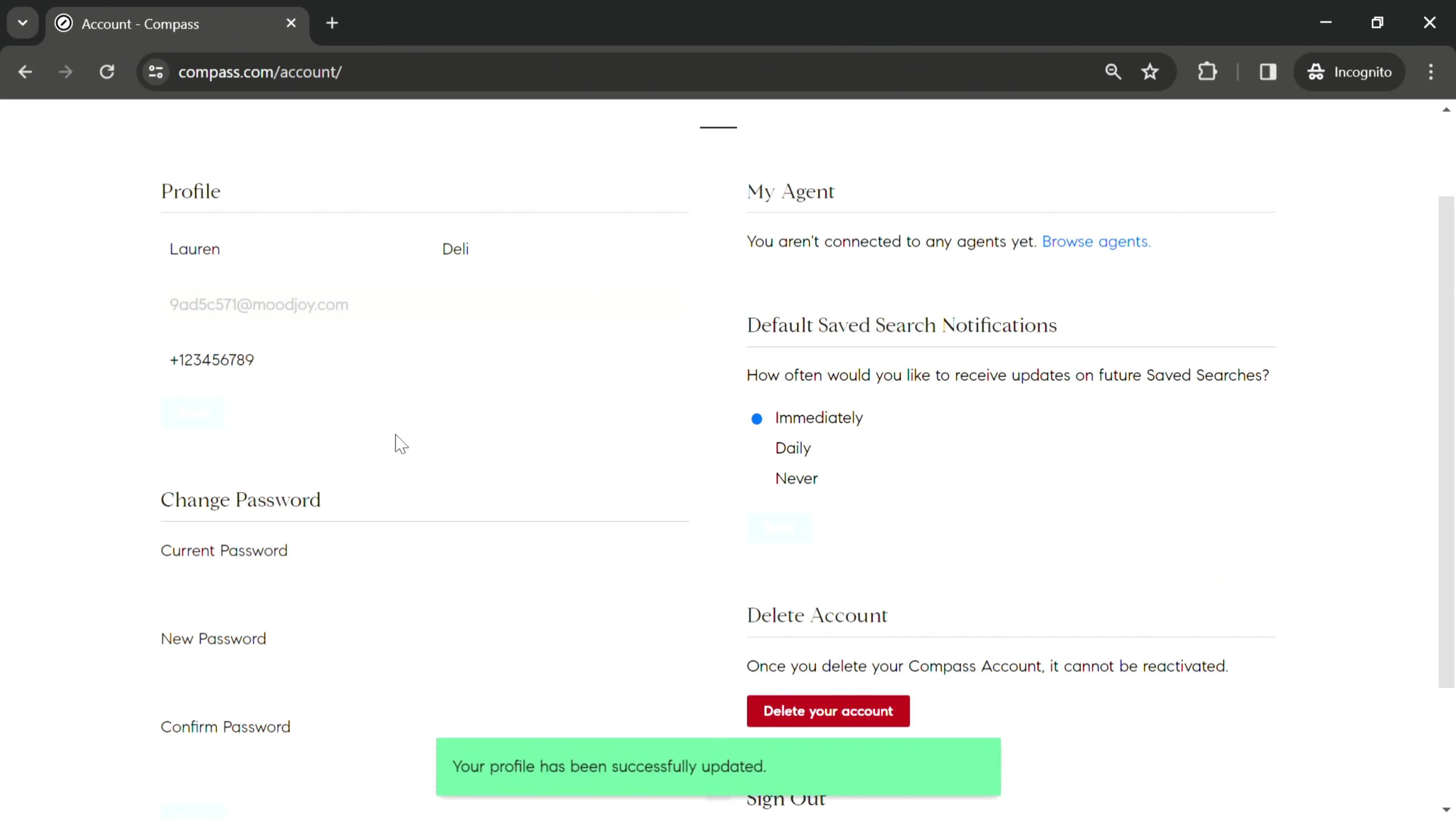
Task: View site information icon in address bar
Action: click(156, 72)
